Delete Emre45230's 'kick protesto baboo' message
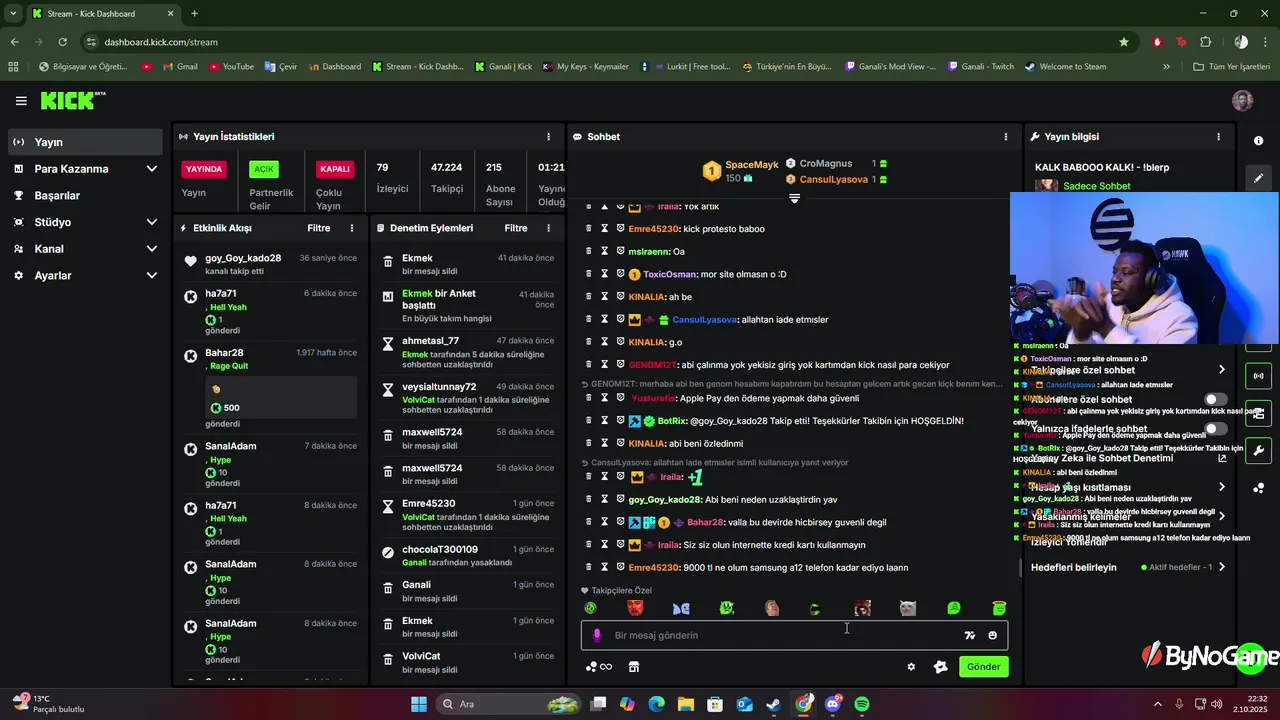Viewport: 1280px width, 720px height. click(589, 229)
